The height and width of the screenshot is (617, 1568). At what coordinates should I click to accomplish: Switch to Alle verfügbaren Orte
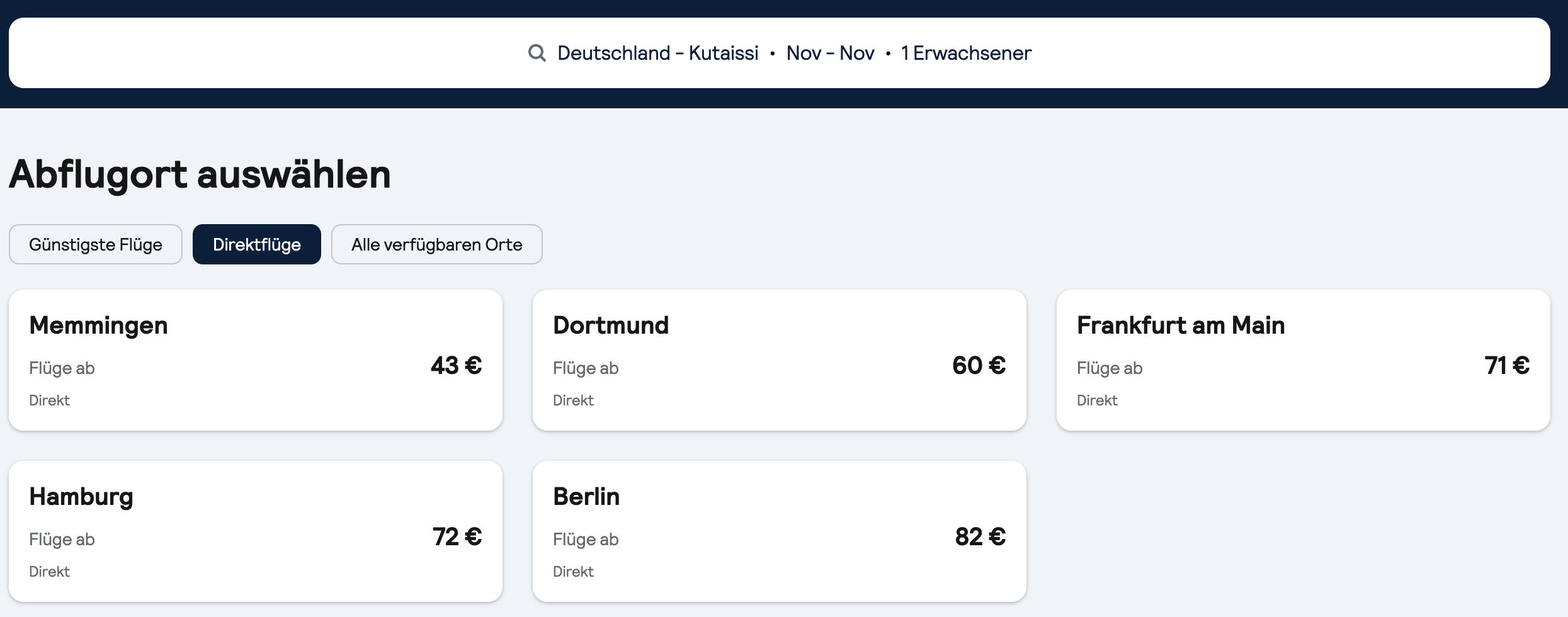click(x=437, y=244)
